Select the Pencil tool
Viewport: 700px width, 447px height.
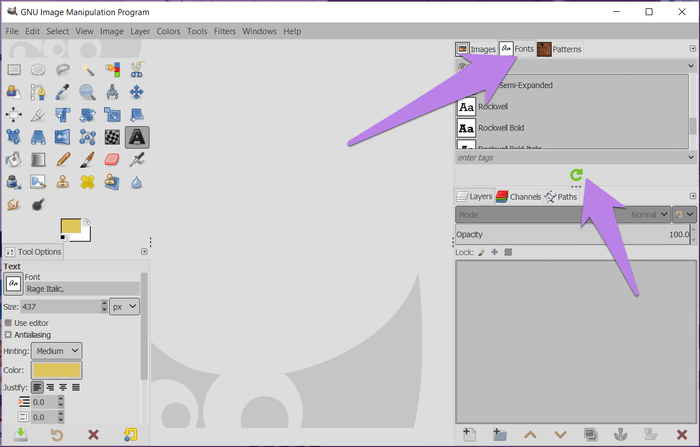(62, 160)
